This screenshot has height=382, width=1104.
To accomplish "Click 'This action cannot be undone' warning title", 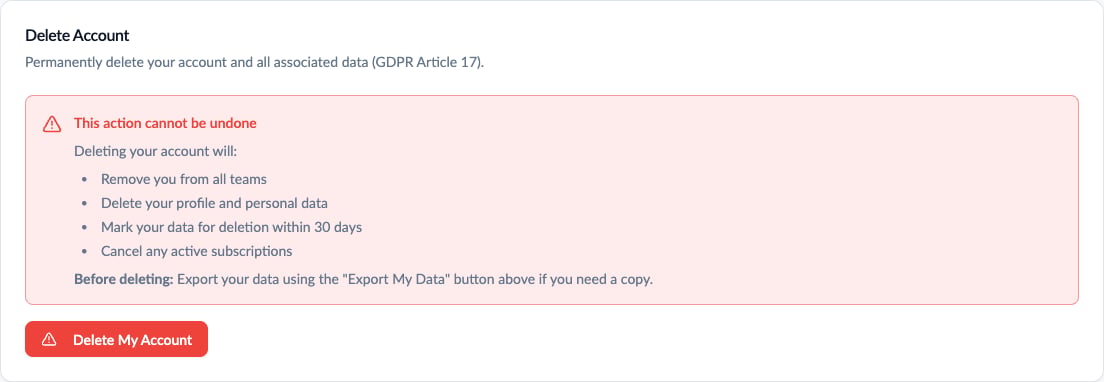I will [165, 123].
